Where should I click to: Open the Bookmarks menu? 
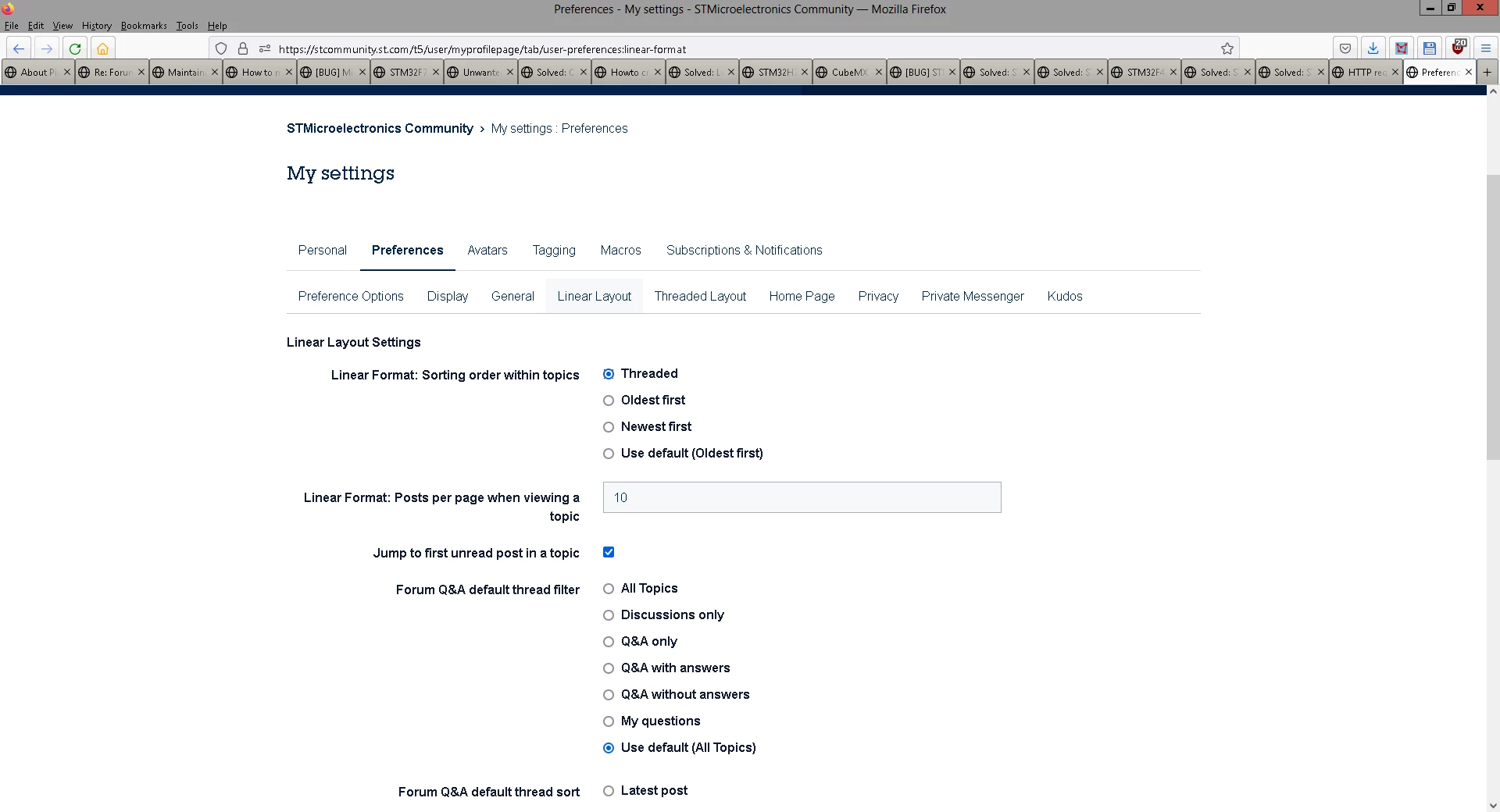click(x=144, y=26)
